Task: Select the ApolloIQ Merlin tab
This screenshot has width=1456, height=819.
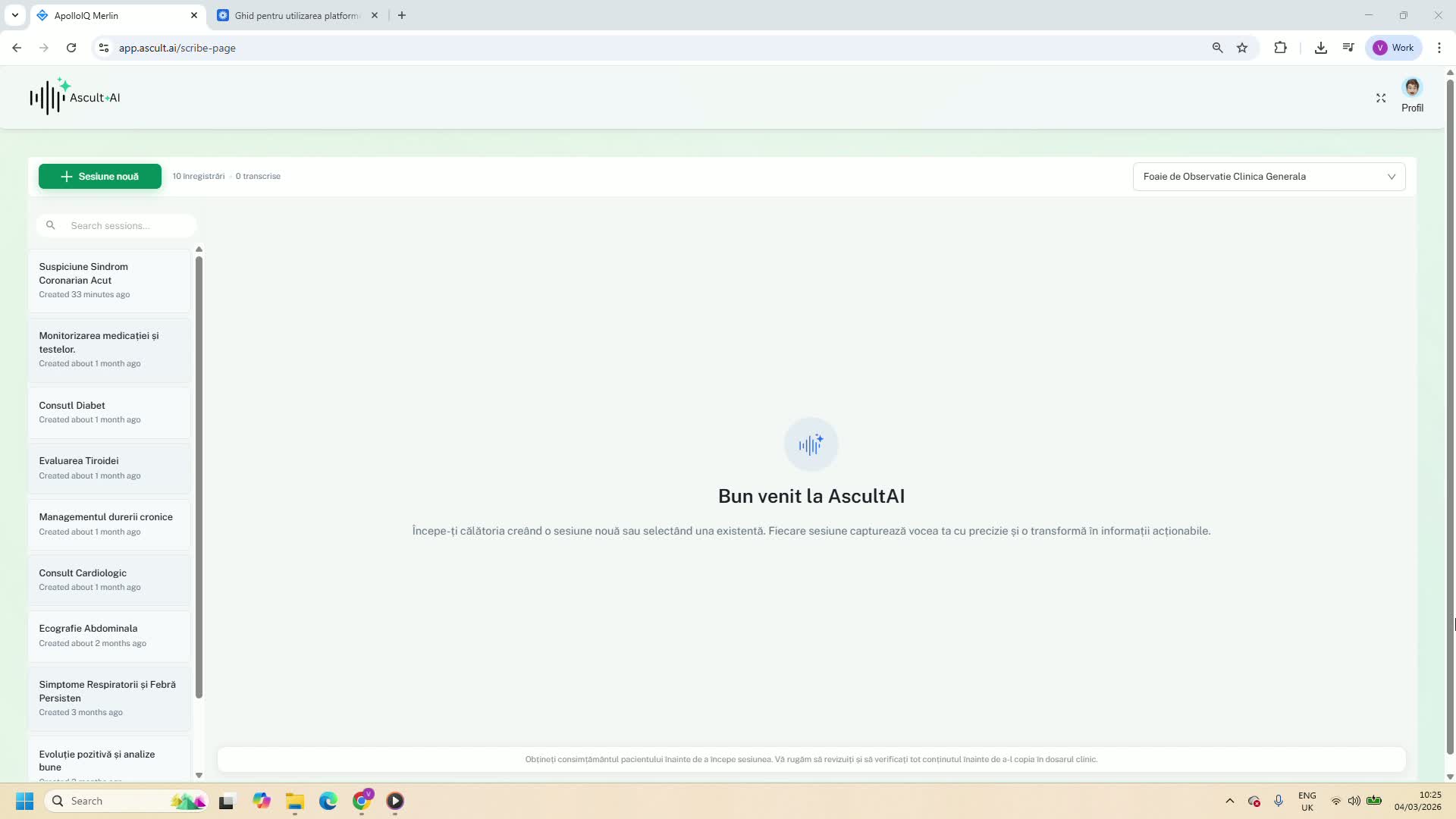Action: [x=106, y=15]
